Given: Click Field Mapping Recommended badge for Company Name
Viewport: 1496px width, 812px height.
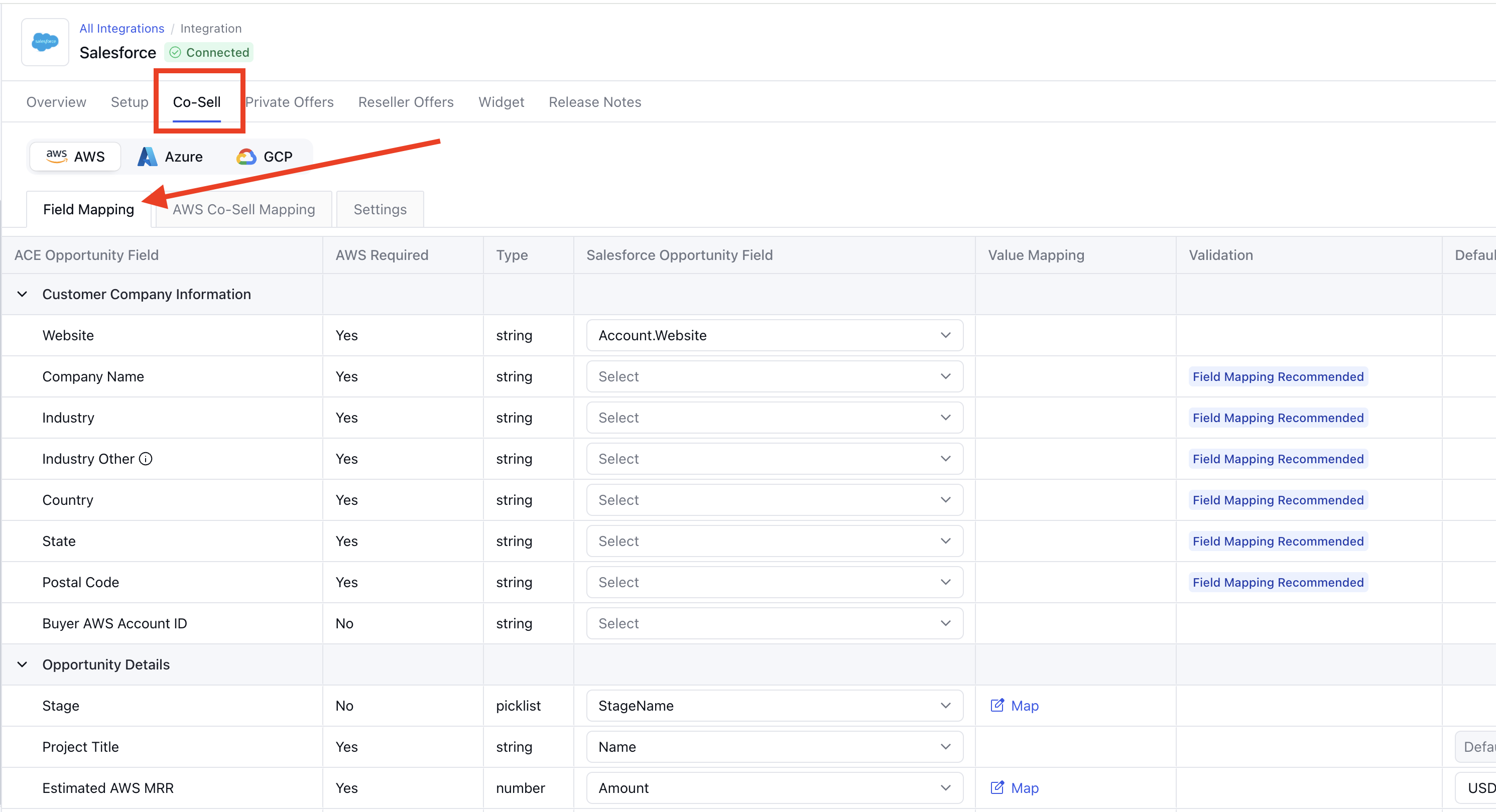Looking at the screenshot, I should click(1278, 377).
